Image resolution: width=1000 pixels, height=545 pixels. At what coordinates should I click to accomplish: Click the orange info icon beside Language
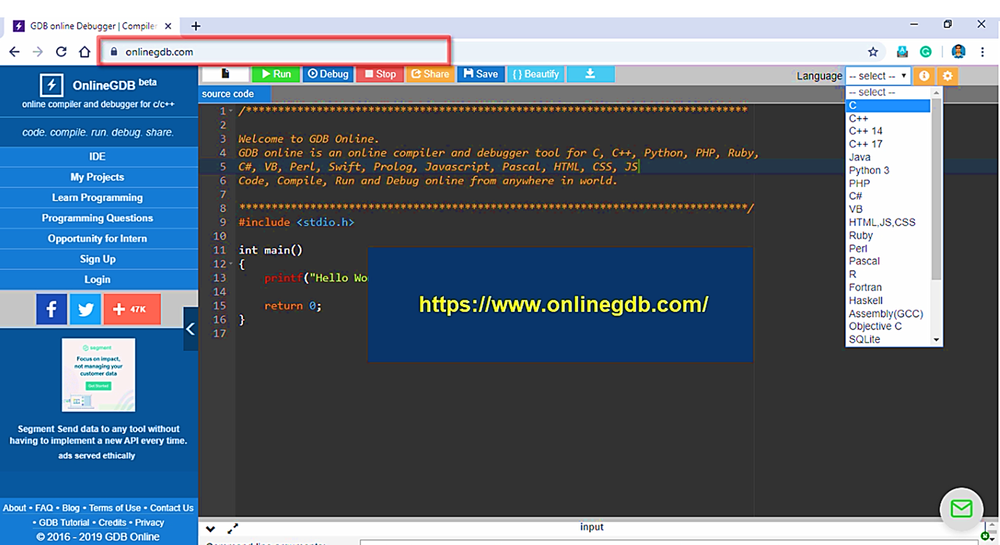(x=924, y=76)
